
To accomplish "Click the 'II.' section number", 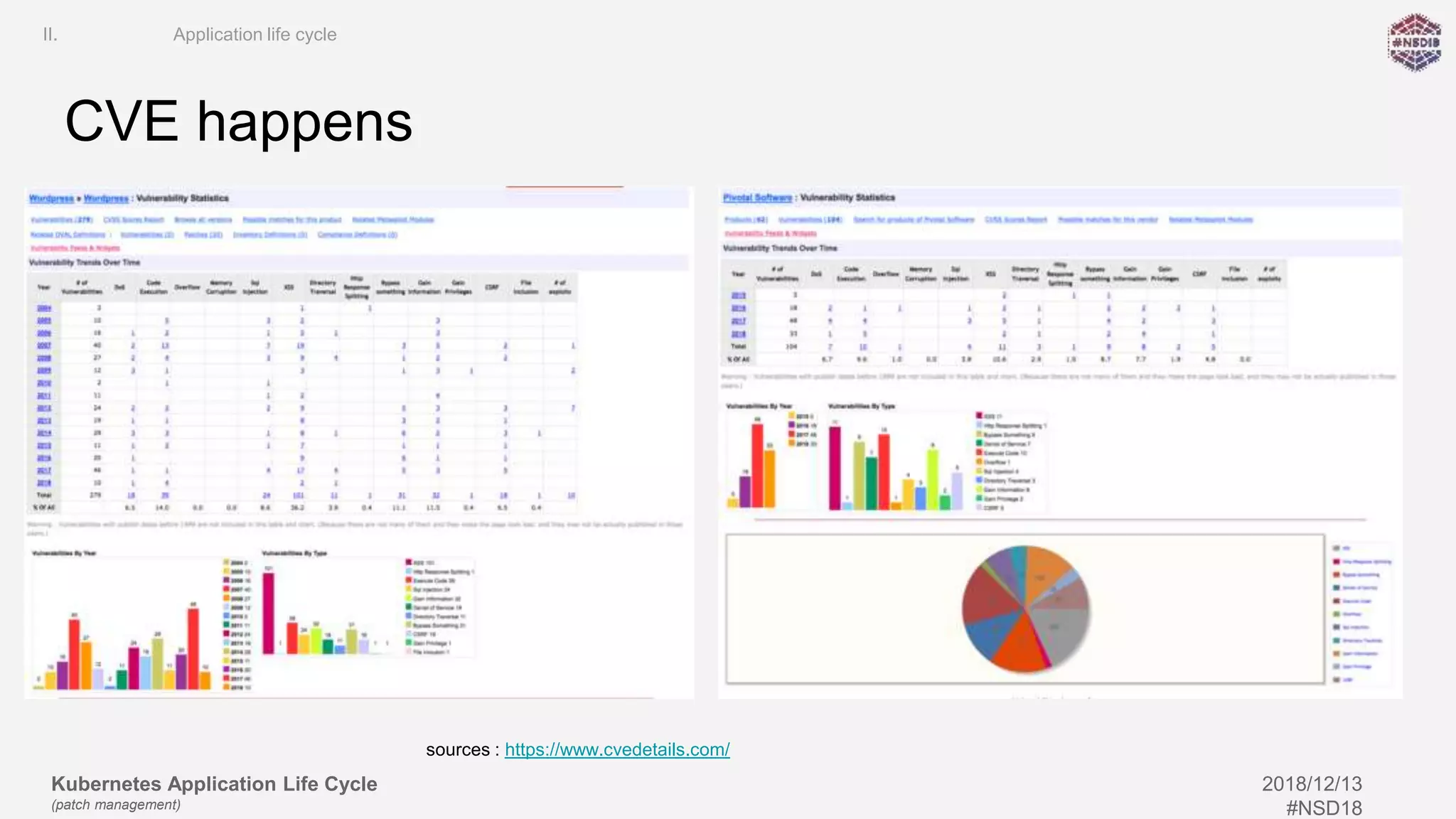I will pyautogui.click(x=50, y=34).
